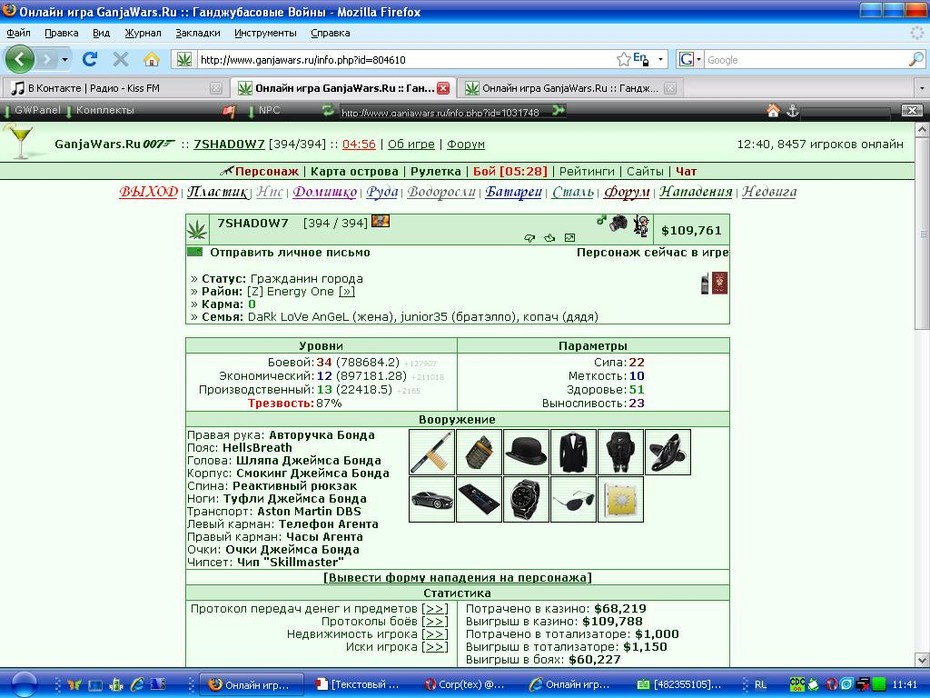Switch to the third GanjaWars tab
The height and width of the screenshot is (698, 930).
(x=569, y=88)
